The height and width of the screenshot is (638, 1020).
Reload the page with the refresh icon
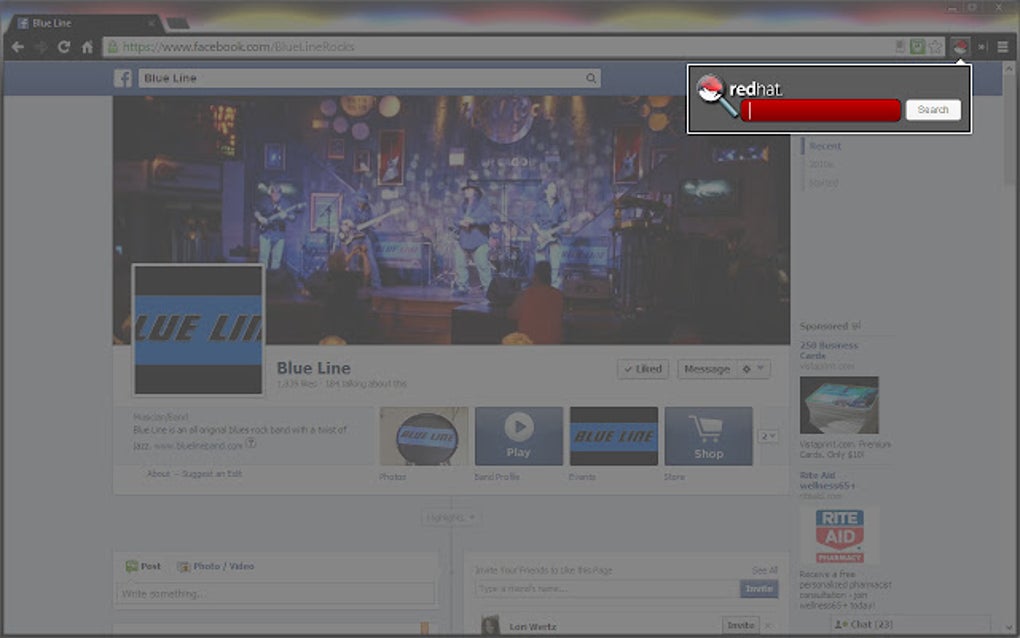(64, 47)
